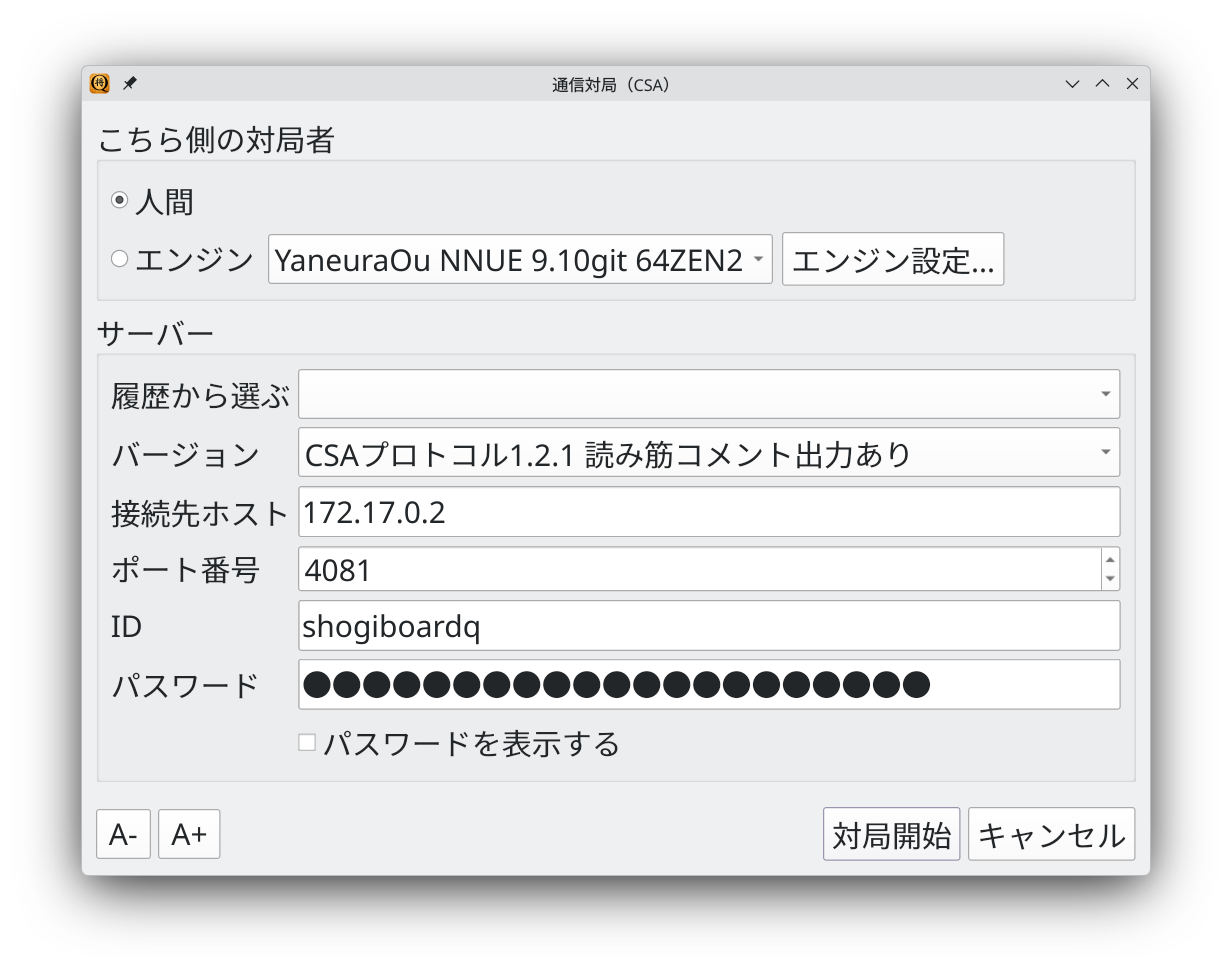Click the dropdown arrow on 履歴から選ぶ field
The image size is (1231, 972).
(1106, 394)
